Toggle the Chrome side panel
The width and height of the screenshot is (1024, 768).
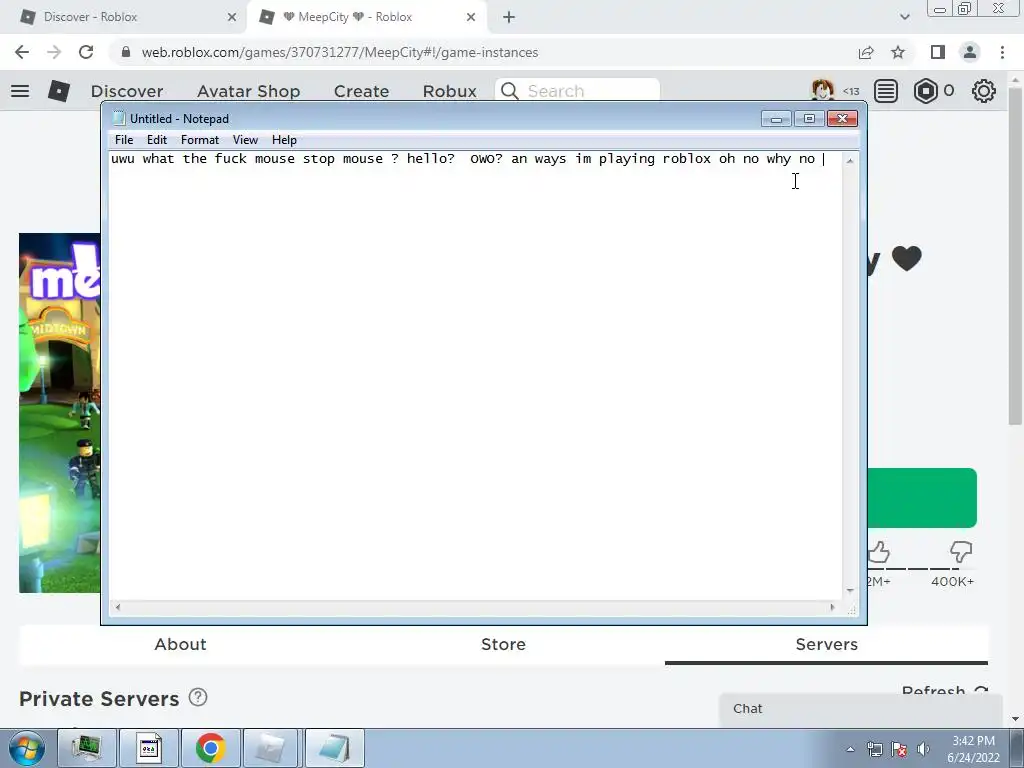pos(938,52)
